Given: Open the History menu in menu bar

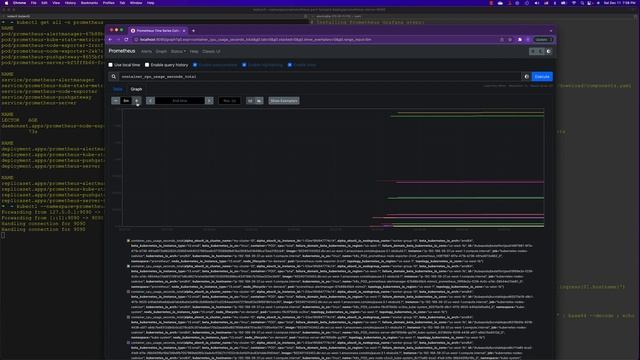Looking at the screenshot, I should click(x=70, y=3).
